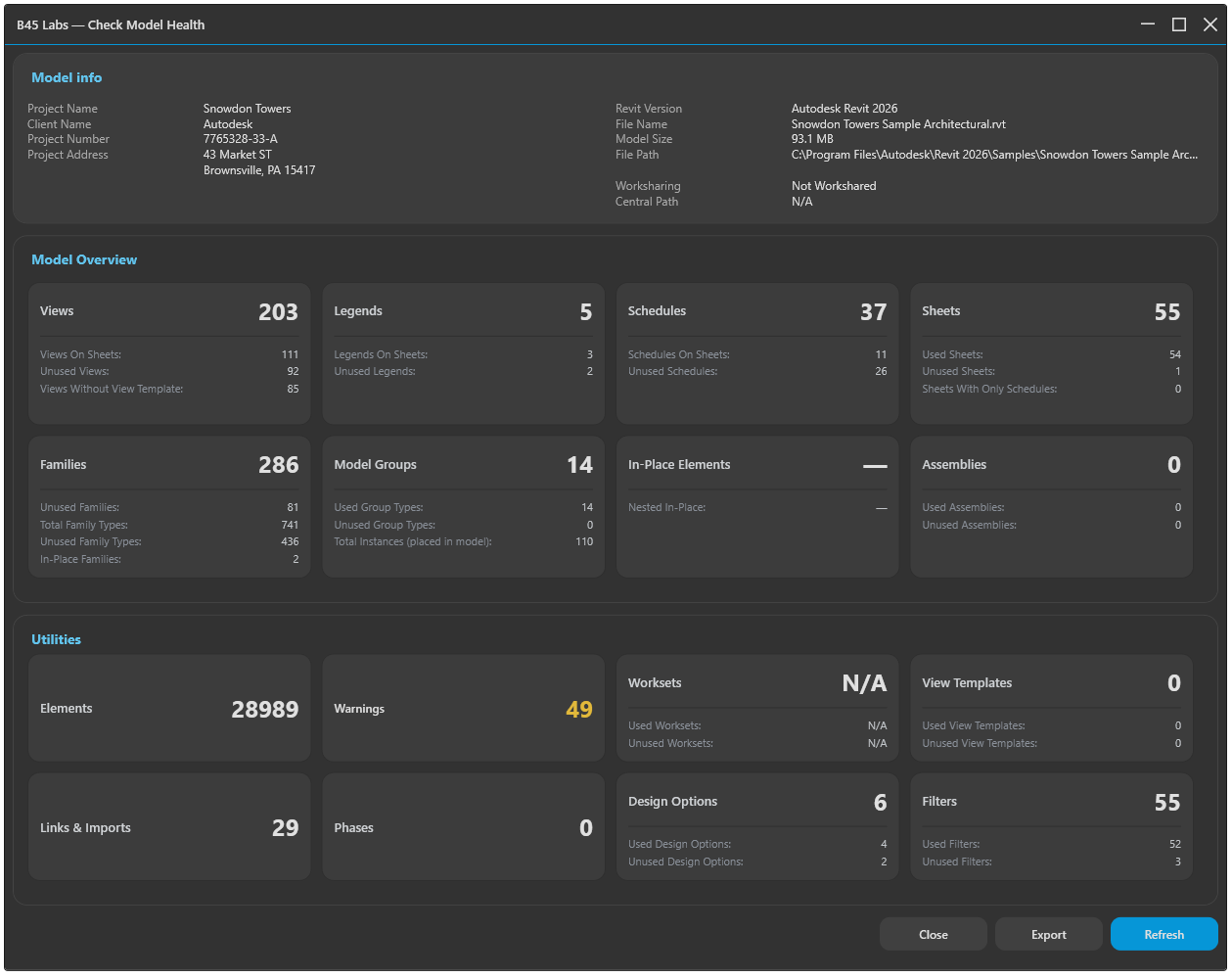Click the Unused Sheets row

[x=1051, y=371]
